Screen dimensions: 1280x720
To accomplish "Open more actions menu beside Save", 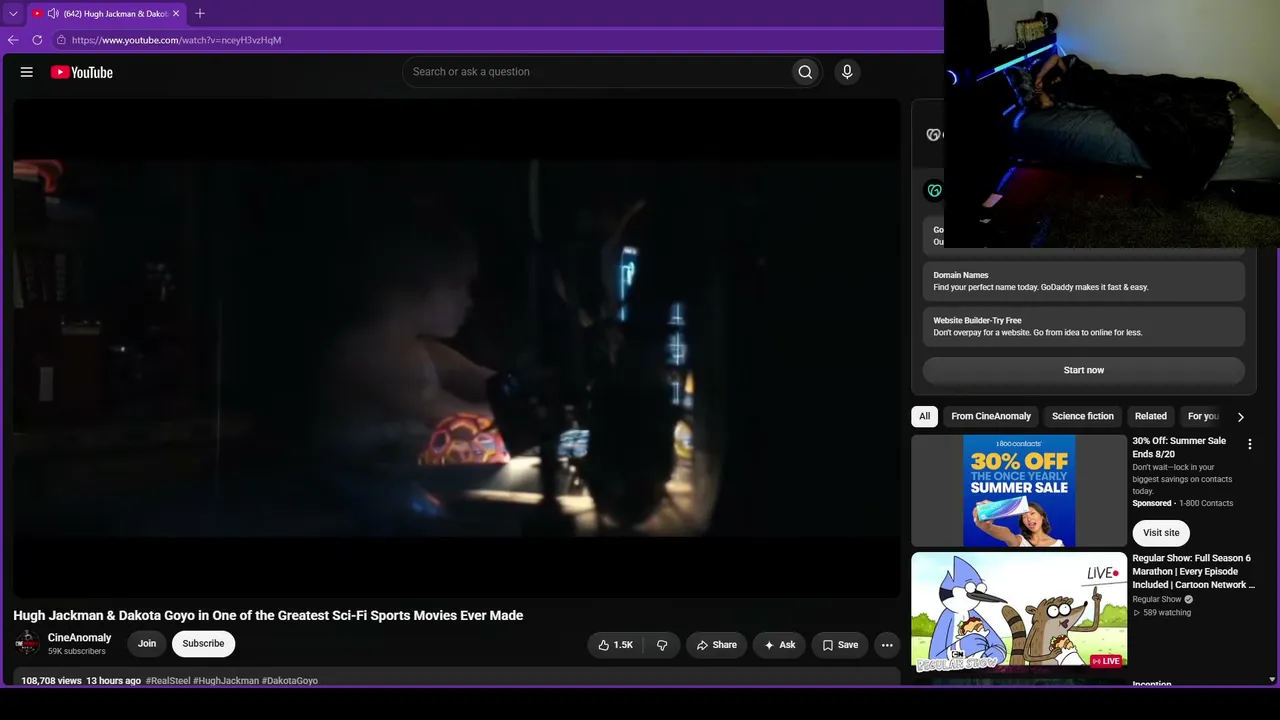I will pyautogui.click(x=887, y=645).
